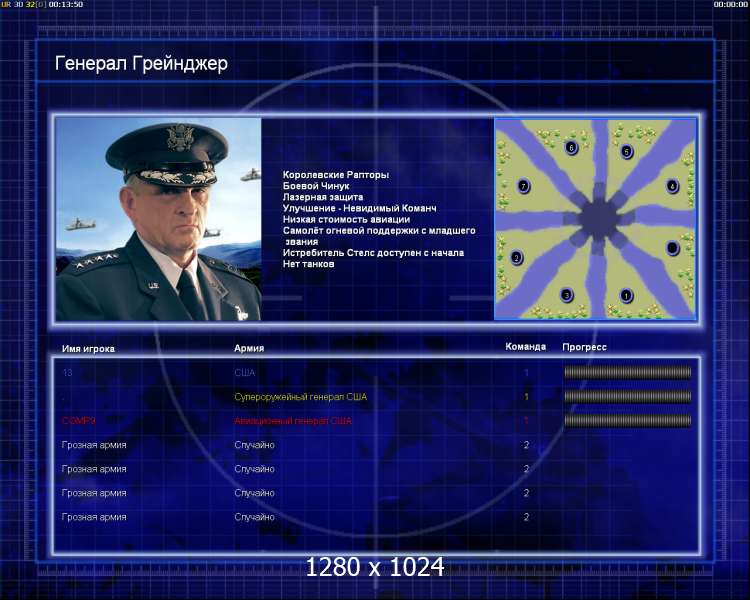Viewport: 750px width, 600px height.
Task: Click start position 7 on the map
Action: [523, 186]
